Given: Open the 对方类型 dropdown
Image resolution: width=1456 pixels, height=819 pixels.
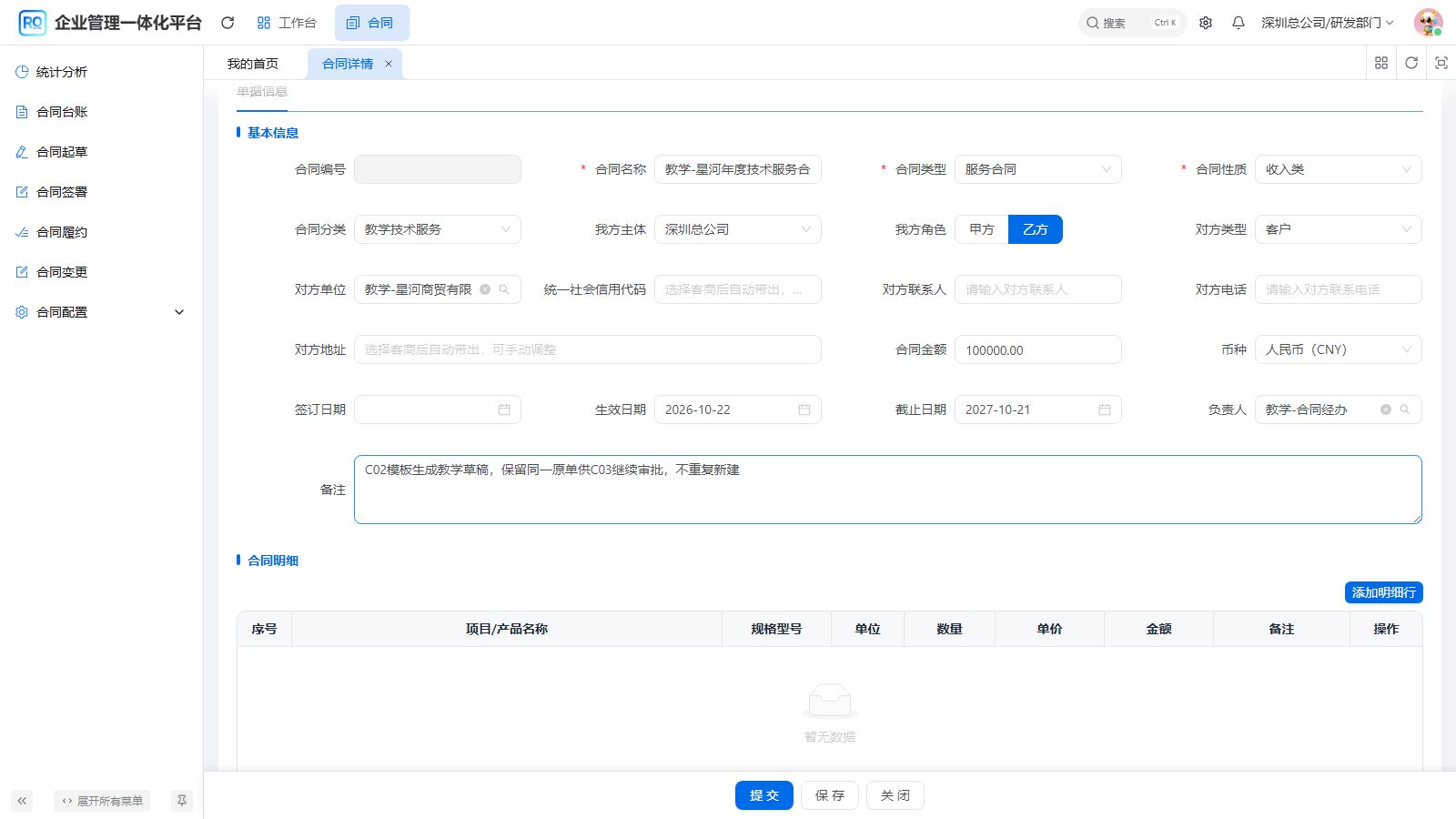Looking at the screenshot, I should click(x=1339, y=229).
